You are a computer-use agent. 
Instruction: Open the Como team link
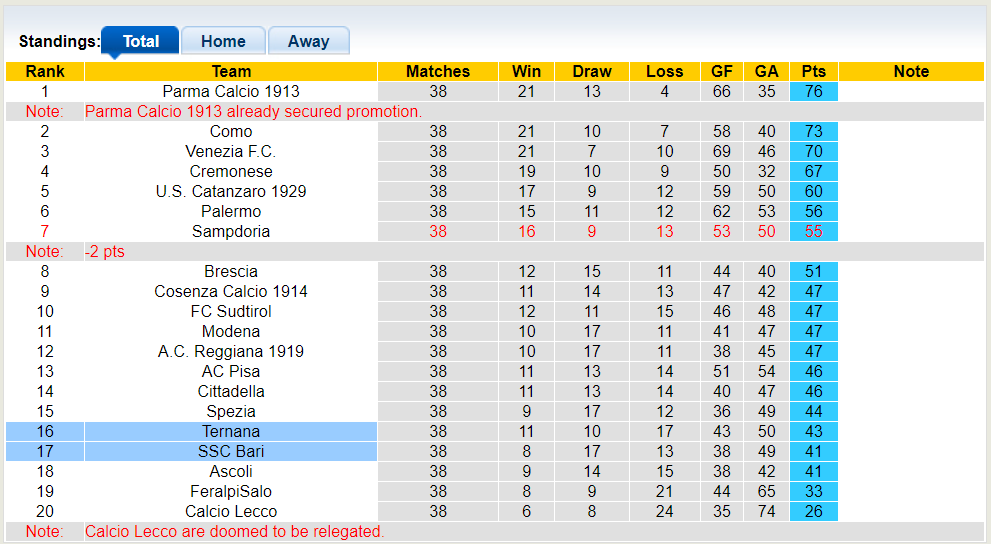231,131
